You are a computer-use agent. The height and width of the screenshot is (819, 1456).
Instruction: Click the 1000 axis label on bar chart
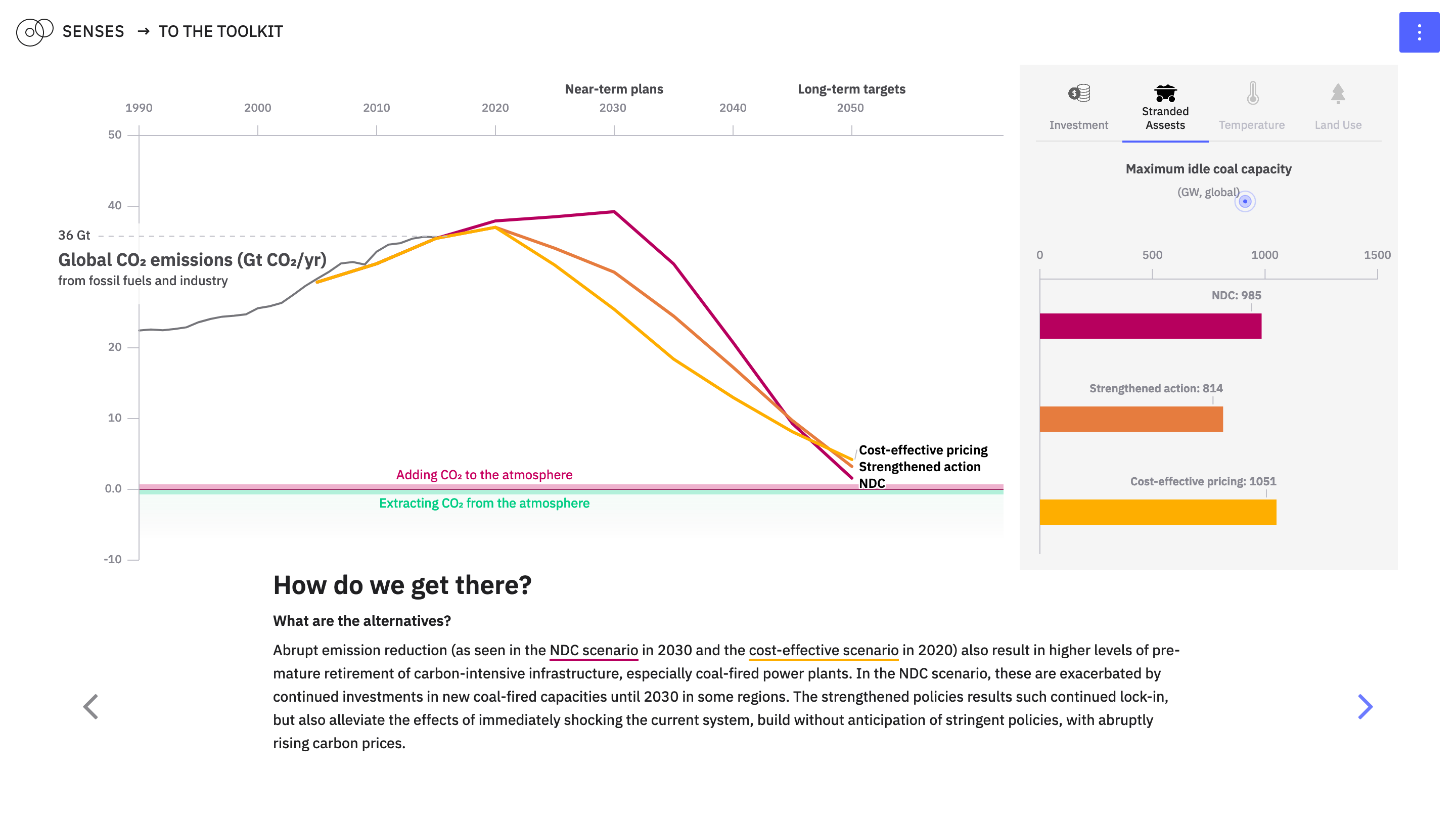coord(1264,255)
